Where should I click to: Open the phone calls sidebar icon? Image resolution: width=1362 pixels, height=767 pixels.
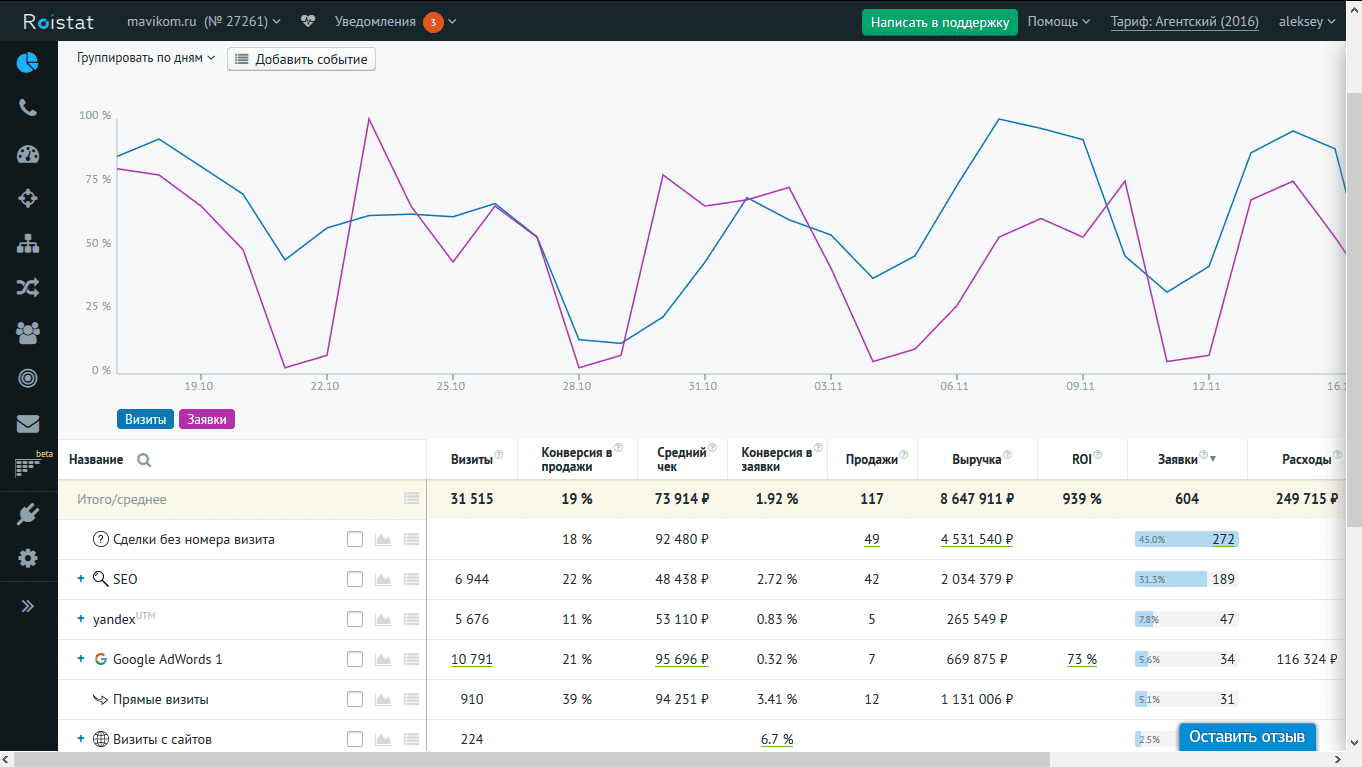point(27,108)
